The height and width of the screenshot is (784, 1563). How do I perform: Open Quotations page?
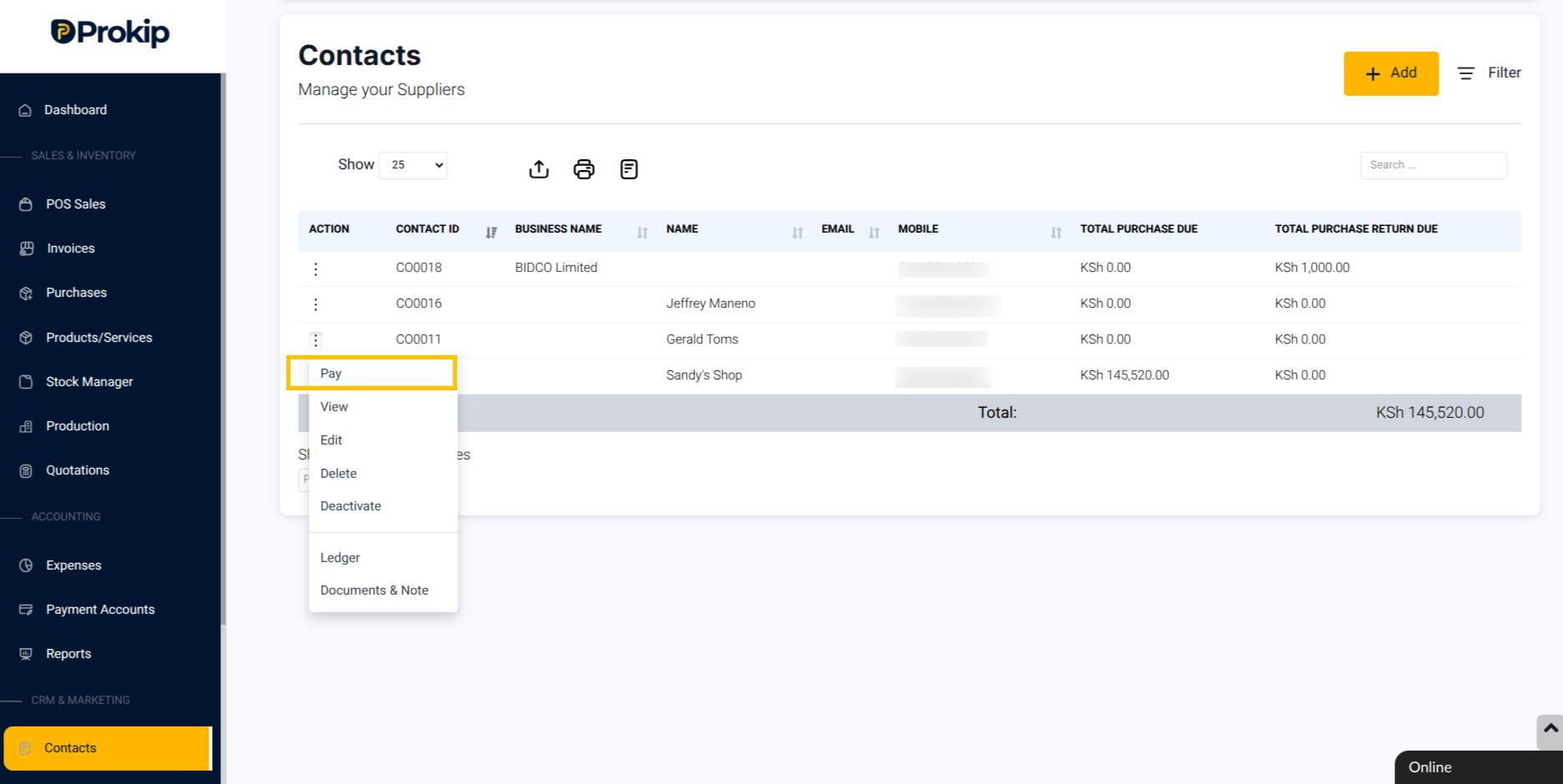coord(78,470)
